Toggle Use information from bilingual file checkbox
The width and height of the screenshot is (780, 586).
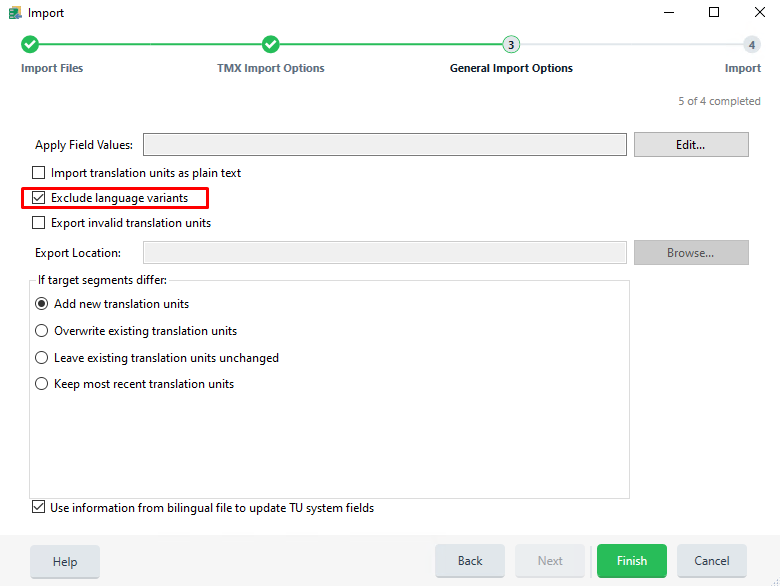(38, 507)
